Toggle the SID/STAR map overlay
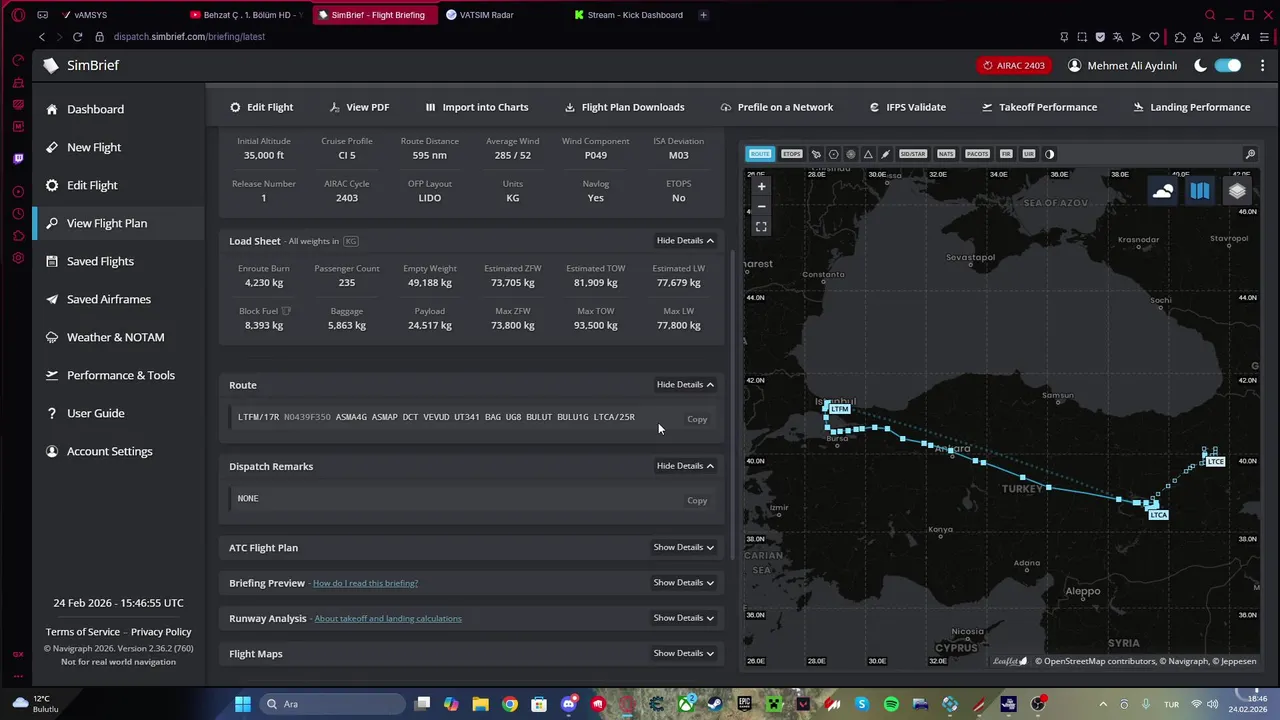 coord(913,154)
